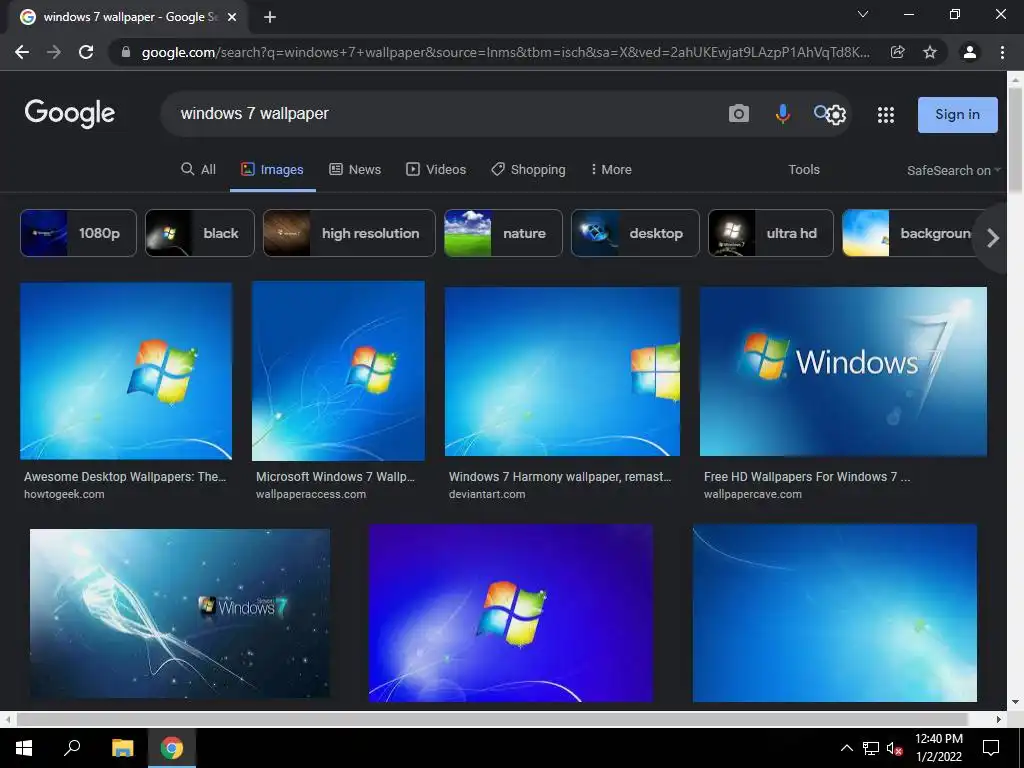Filter results by the black chip

click(200, 233)
